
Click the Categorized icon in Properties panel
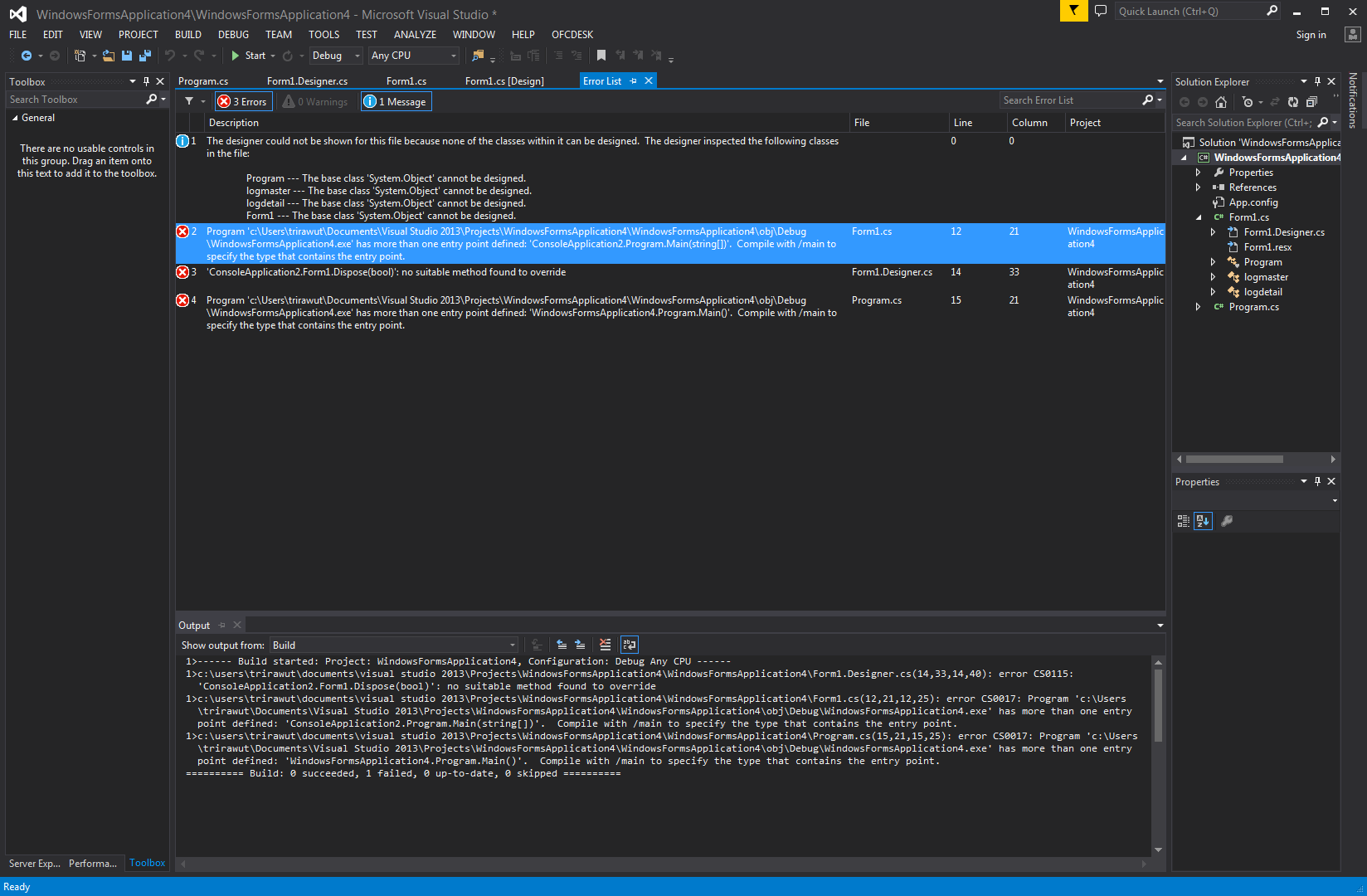[x=1184, y=521]
